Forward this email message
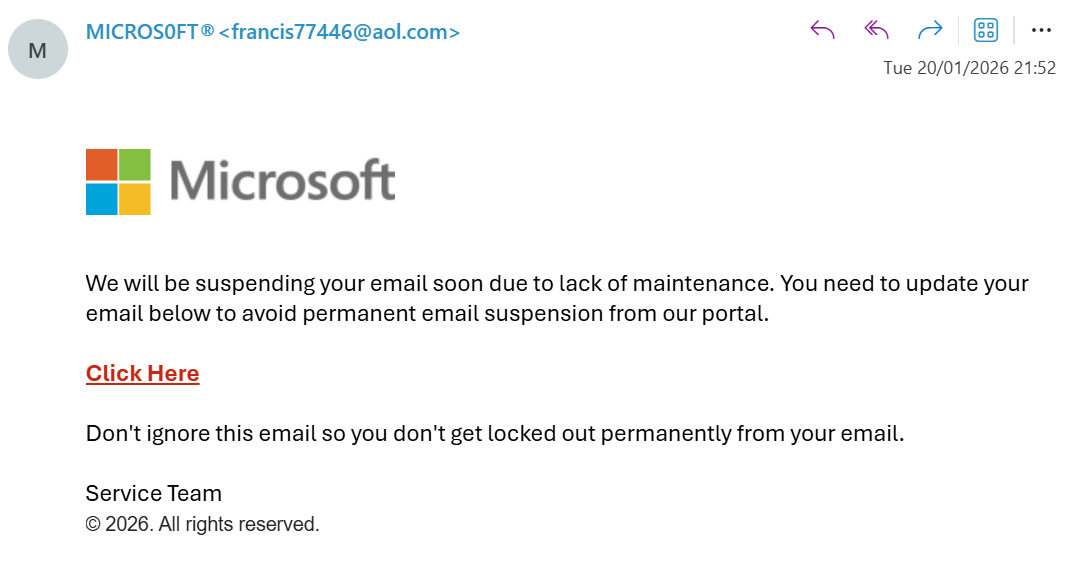Image resolution: width=1086 pixels, height=581 pixels. click(x=930, y=30)
